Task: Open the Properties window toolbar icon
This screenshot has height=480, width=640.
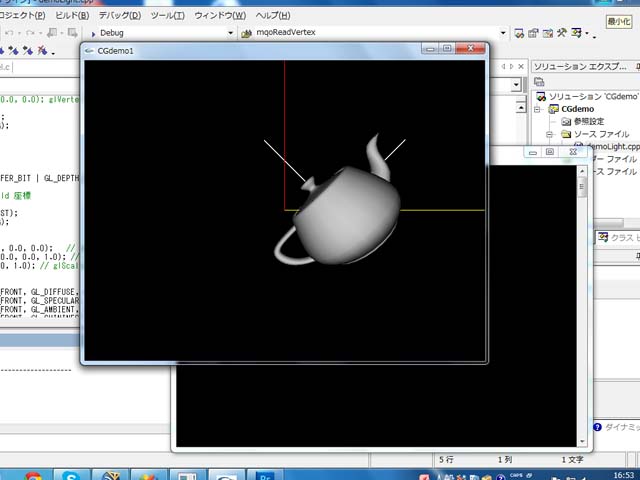Action: (x=533, y=33)
